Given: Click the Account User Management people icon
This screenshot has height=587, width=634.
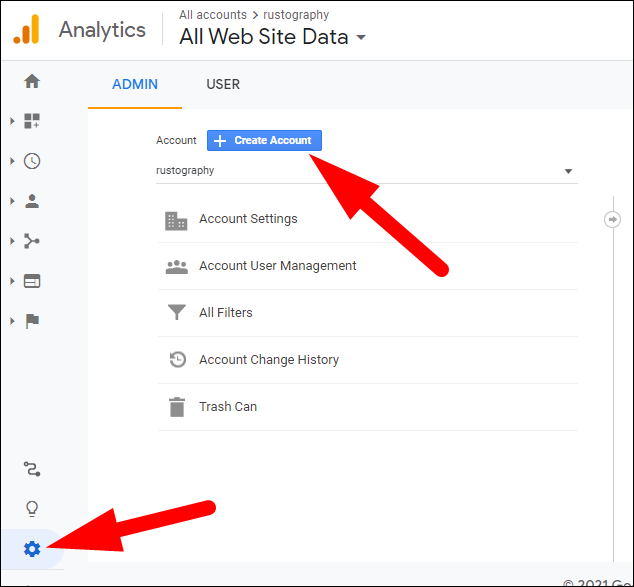Looking at the screenshot, I should coord(177,267).
